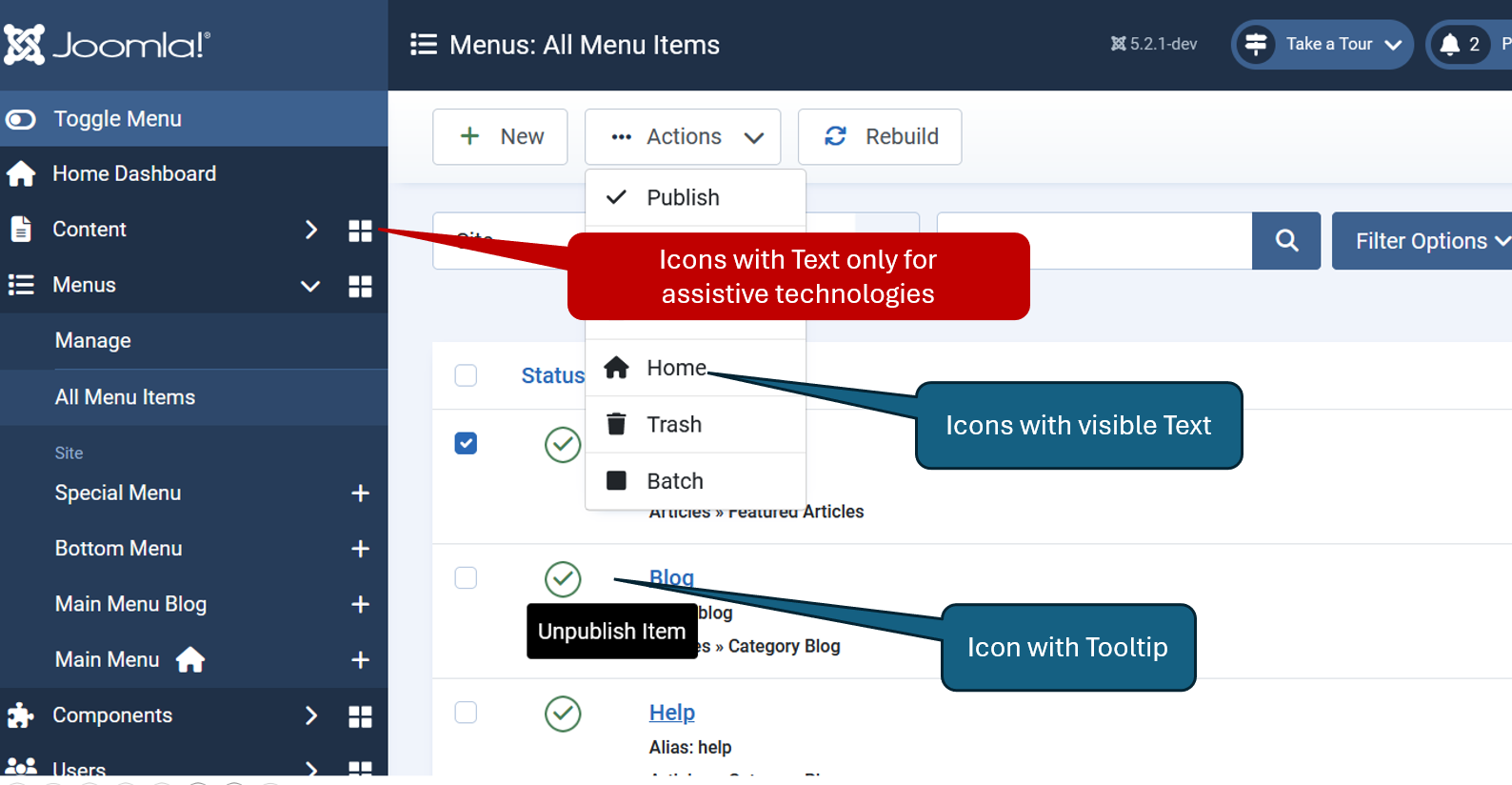Unpublish the first checked row item

(563, 444)
